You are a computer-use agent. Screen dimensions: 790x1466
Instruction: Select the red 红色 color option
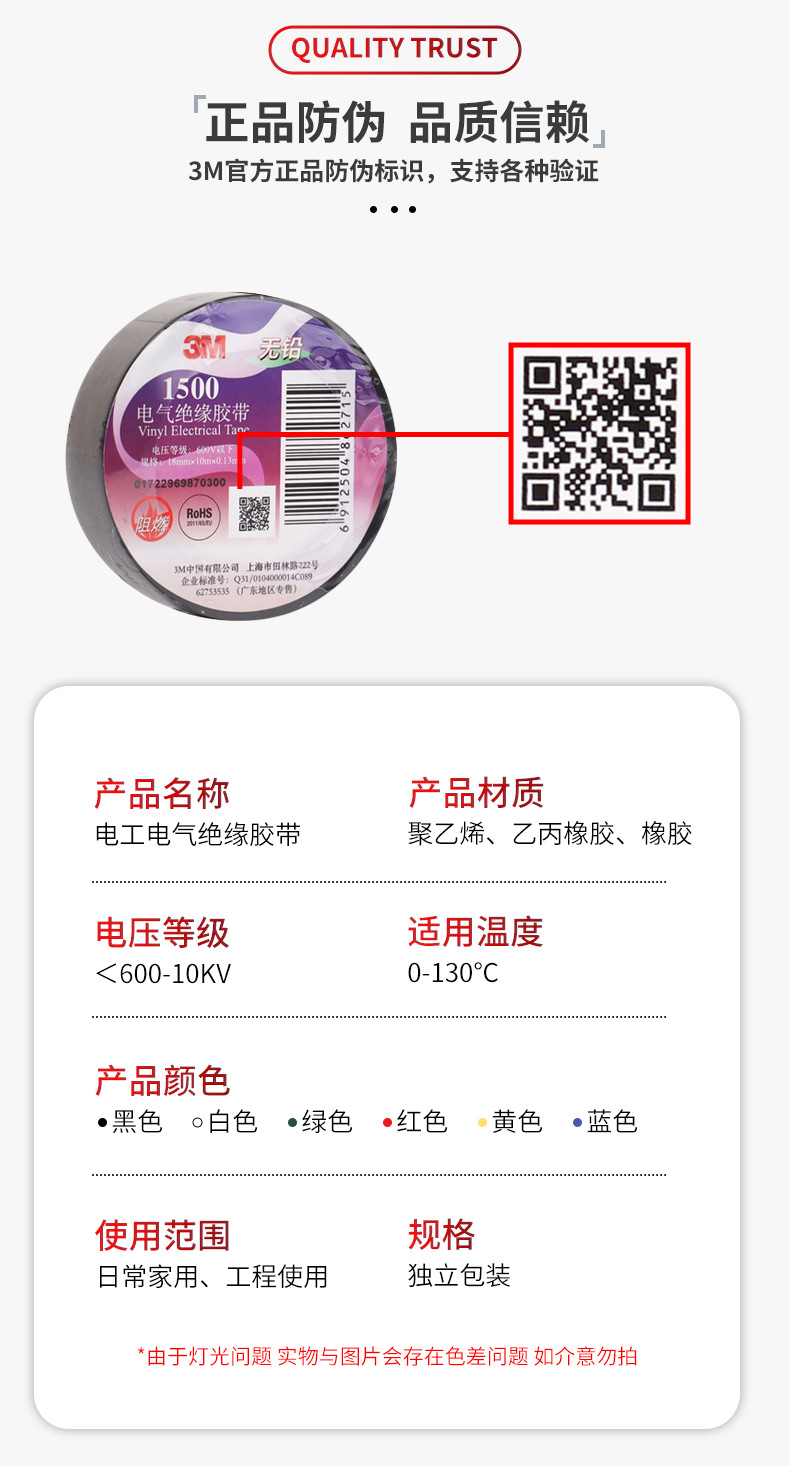pyautogui.click(x=414, y=1122)
